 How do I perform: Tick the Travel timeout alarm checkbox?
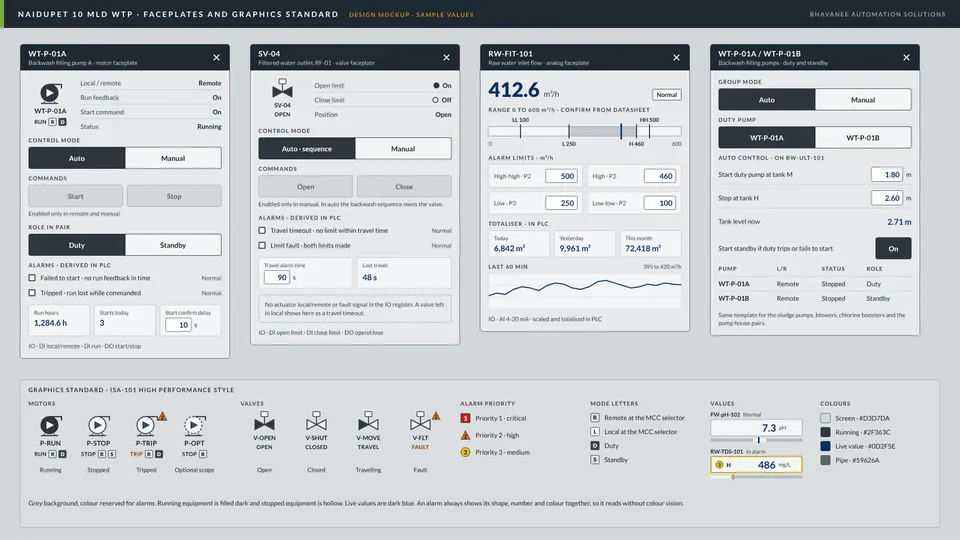tap(262, 230)
